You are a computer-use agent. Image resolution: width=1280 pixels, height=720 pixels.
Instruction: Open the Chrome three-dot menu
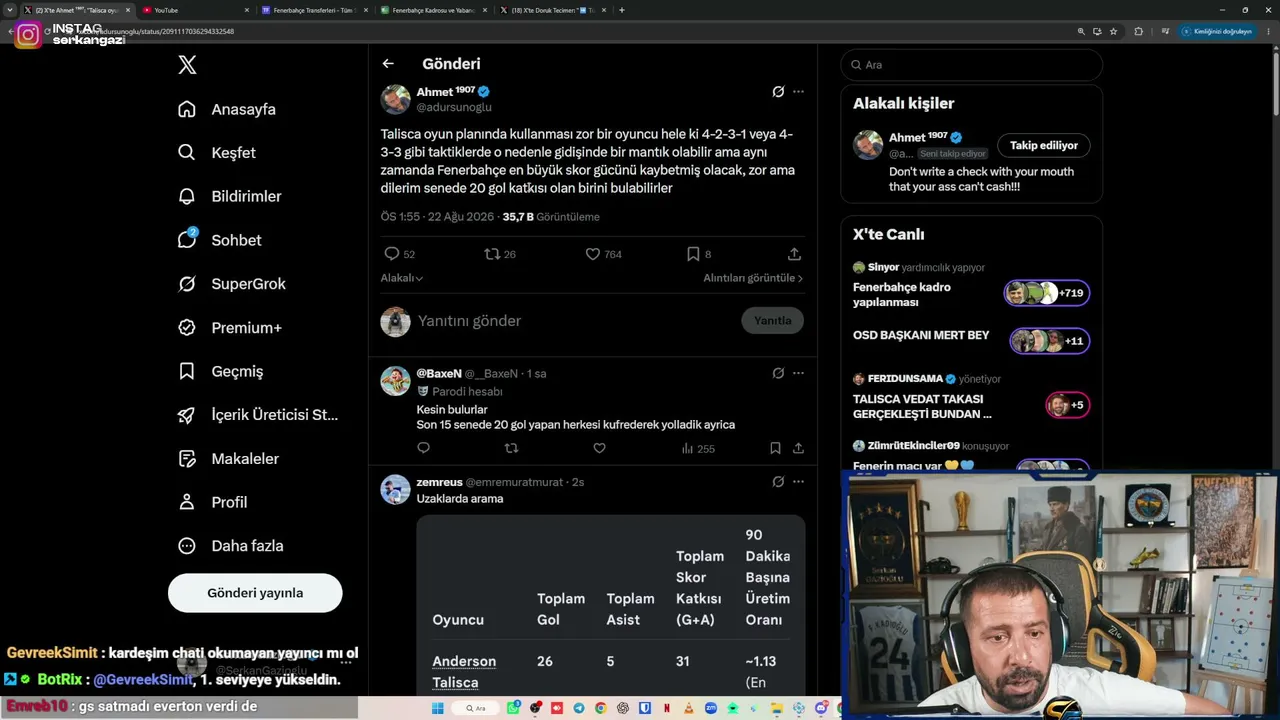[1268, 31]
